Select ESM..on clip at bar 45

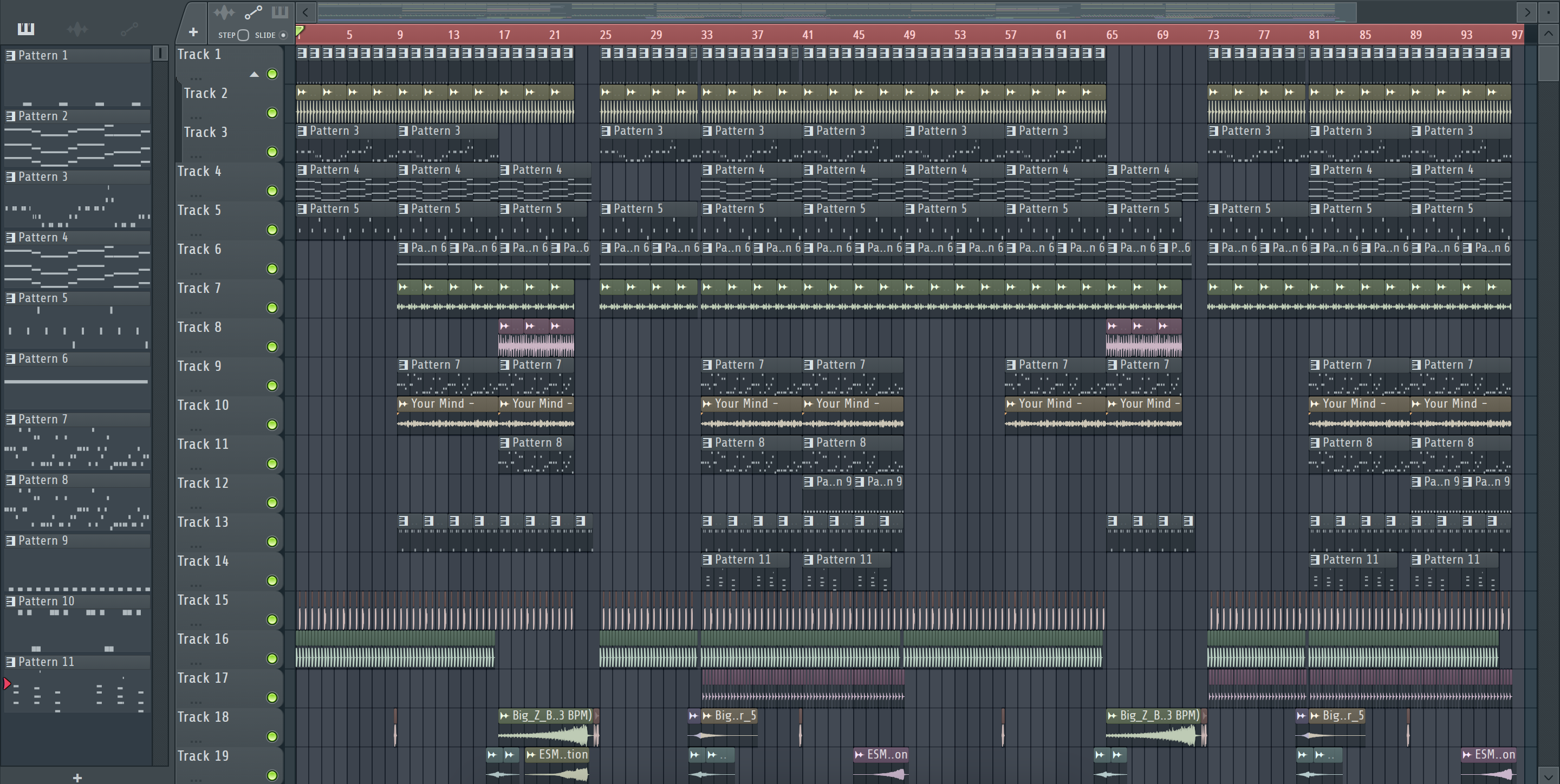pyautogui.click(x=881, y=765)
